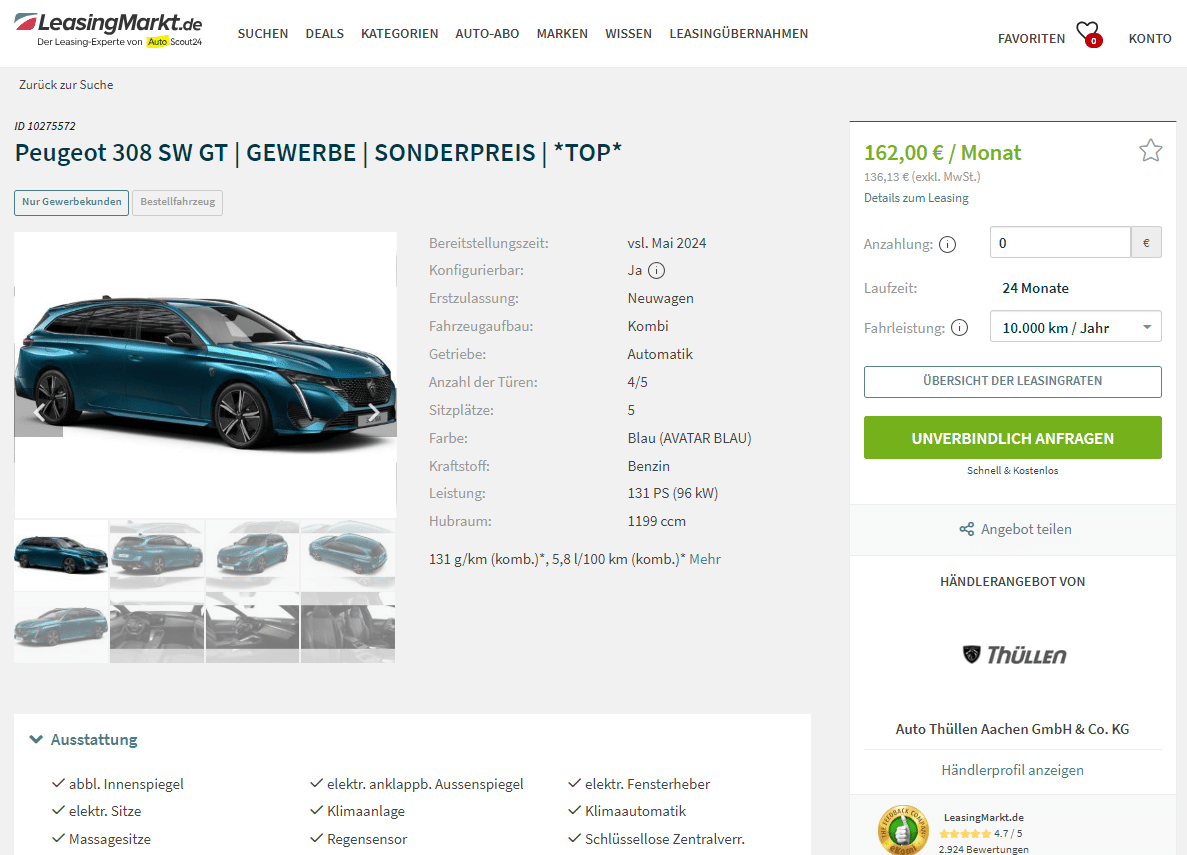Click into the Anzahlung amount field
The width and height of the screenshot is (1187, 855).
coord(1060,243)
